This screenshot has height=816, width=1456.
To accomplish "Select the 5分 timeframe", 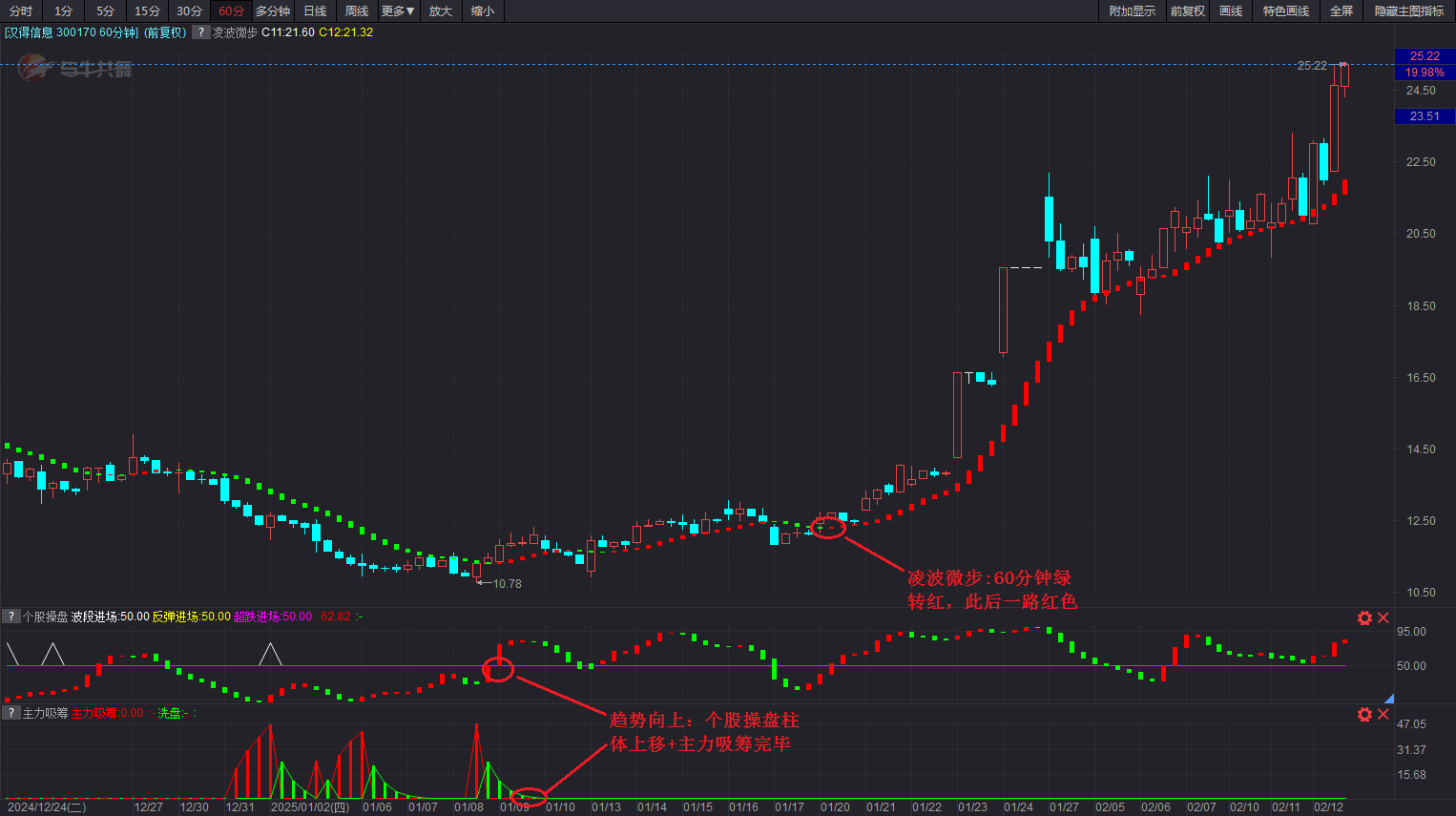I will pyautogui.click(x=105, y=11).
